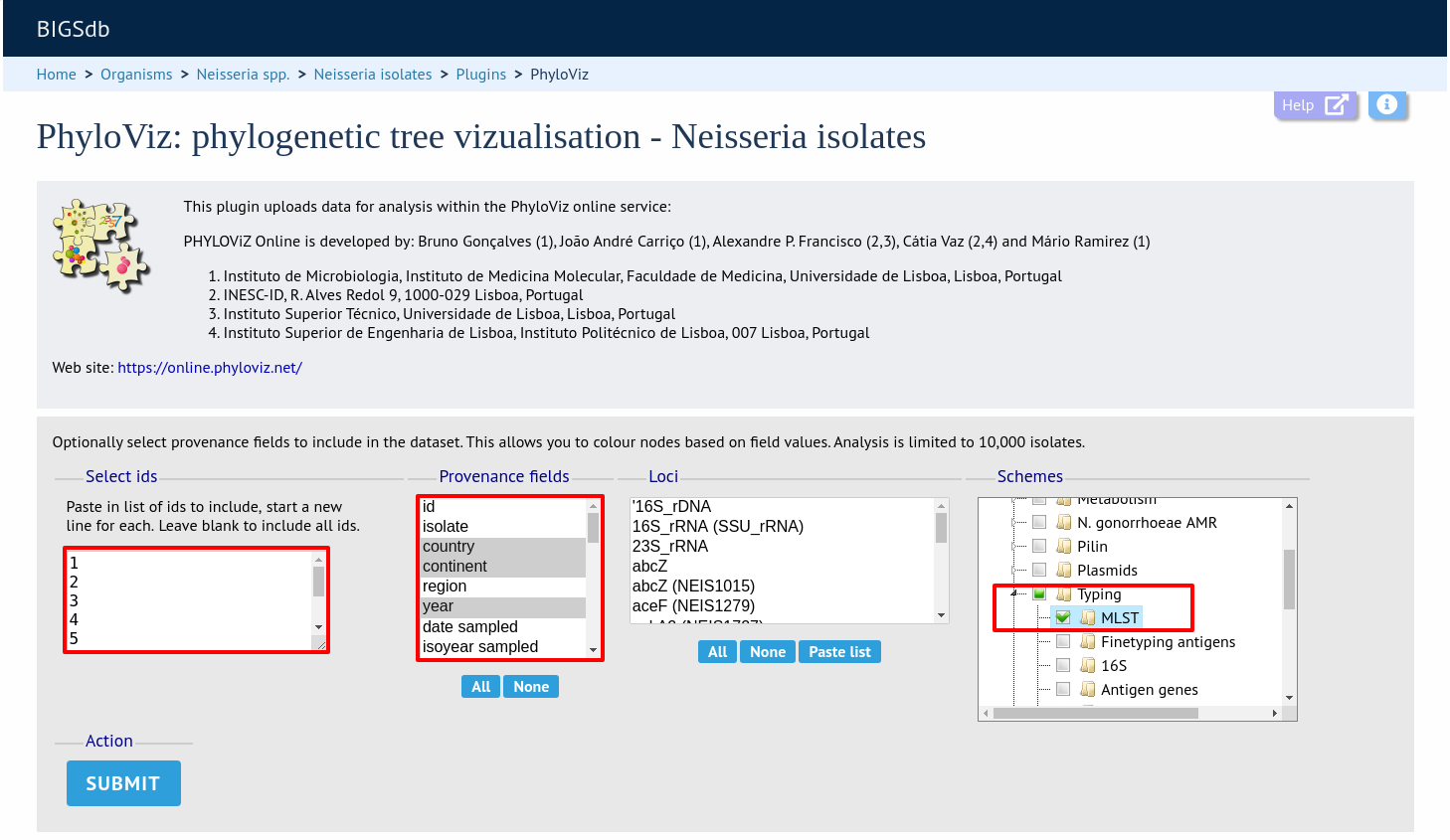Select 'isolate' in Provenance fields

tap(503, 527)
